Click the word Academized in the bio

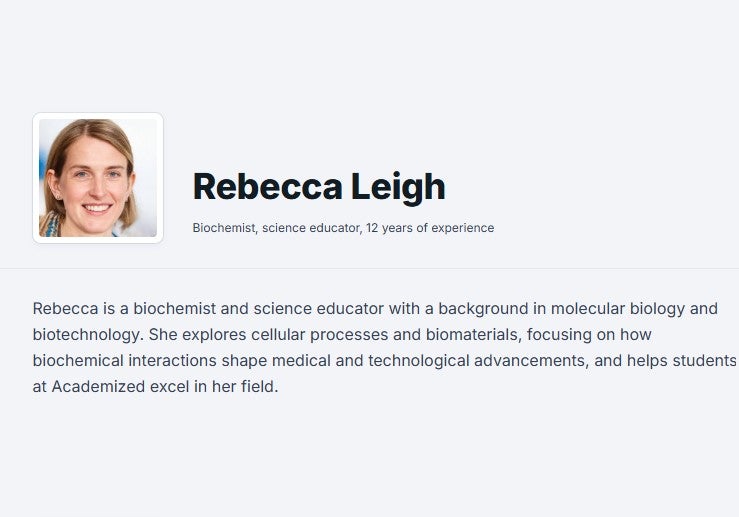98,386
